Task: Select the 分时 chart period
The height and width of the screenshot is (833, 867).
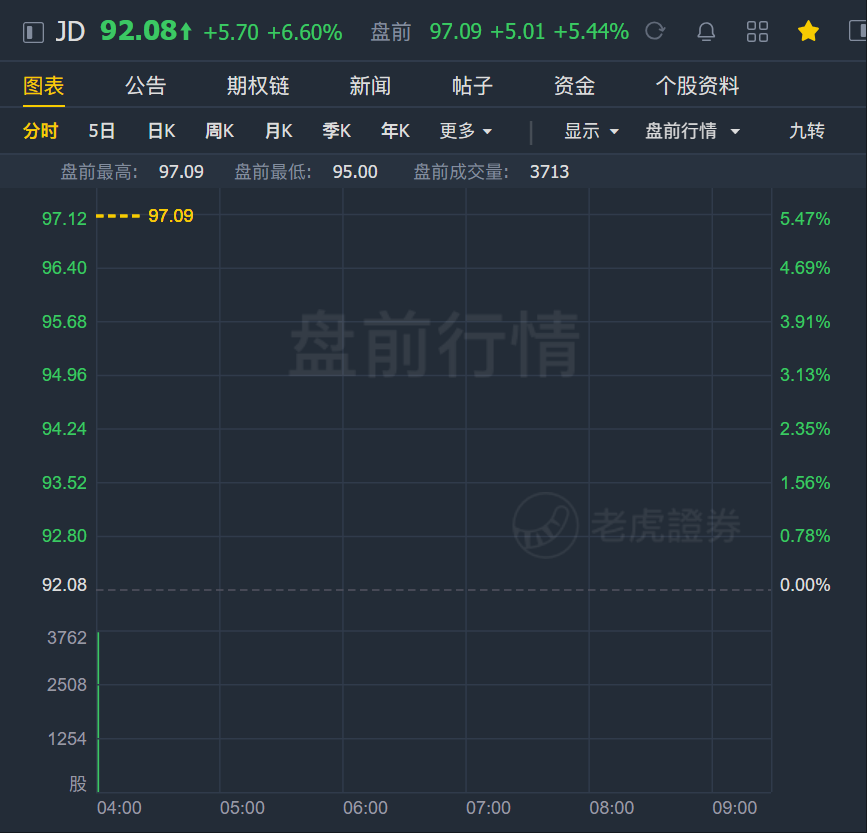Action: pos(40,131)
